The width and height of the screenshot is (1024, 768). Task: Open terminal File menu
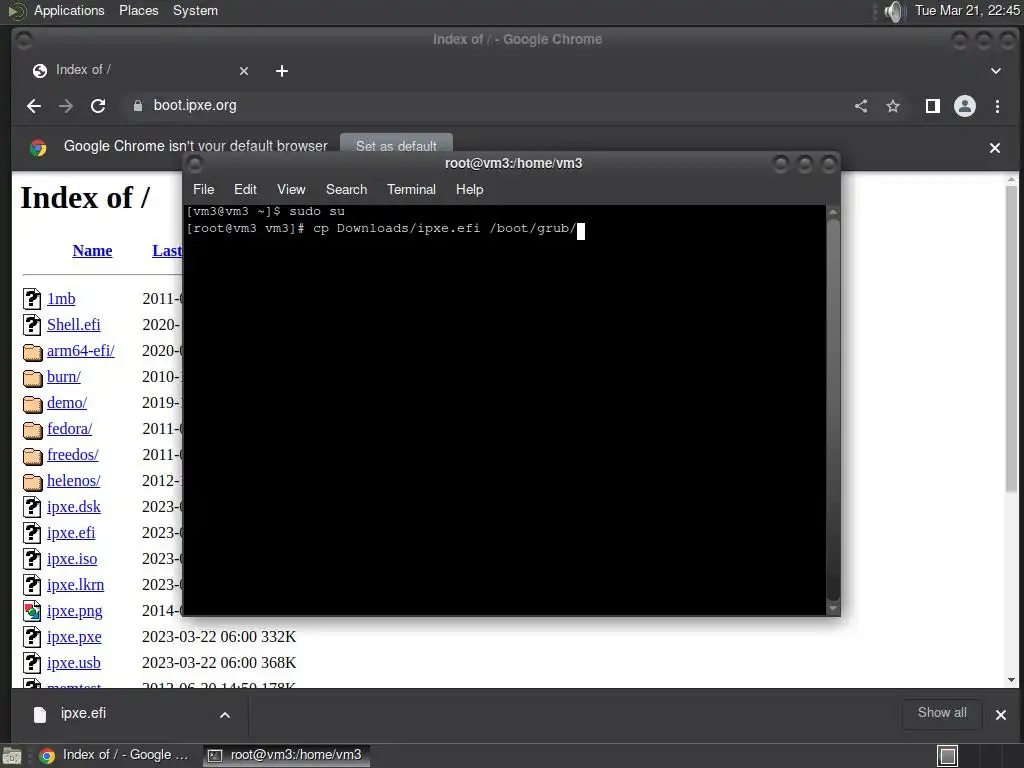click(x=203, y=189)
